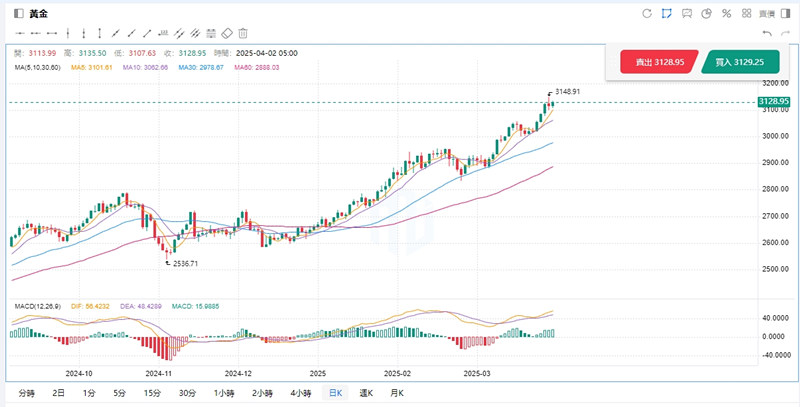
Task: Switch to the 週K timeframe tab
Action: 364,394
